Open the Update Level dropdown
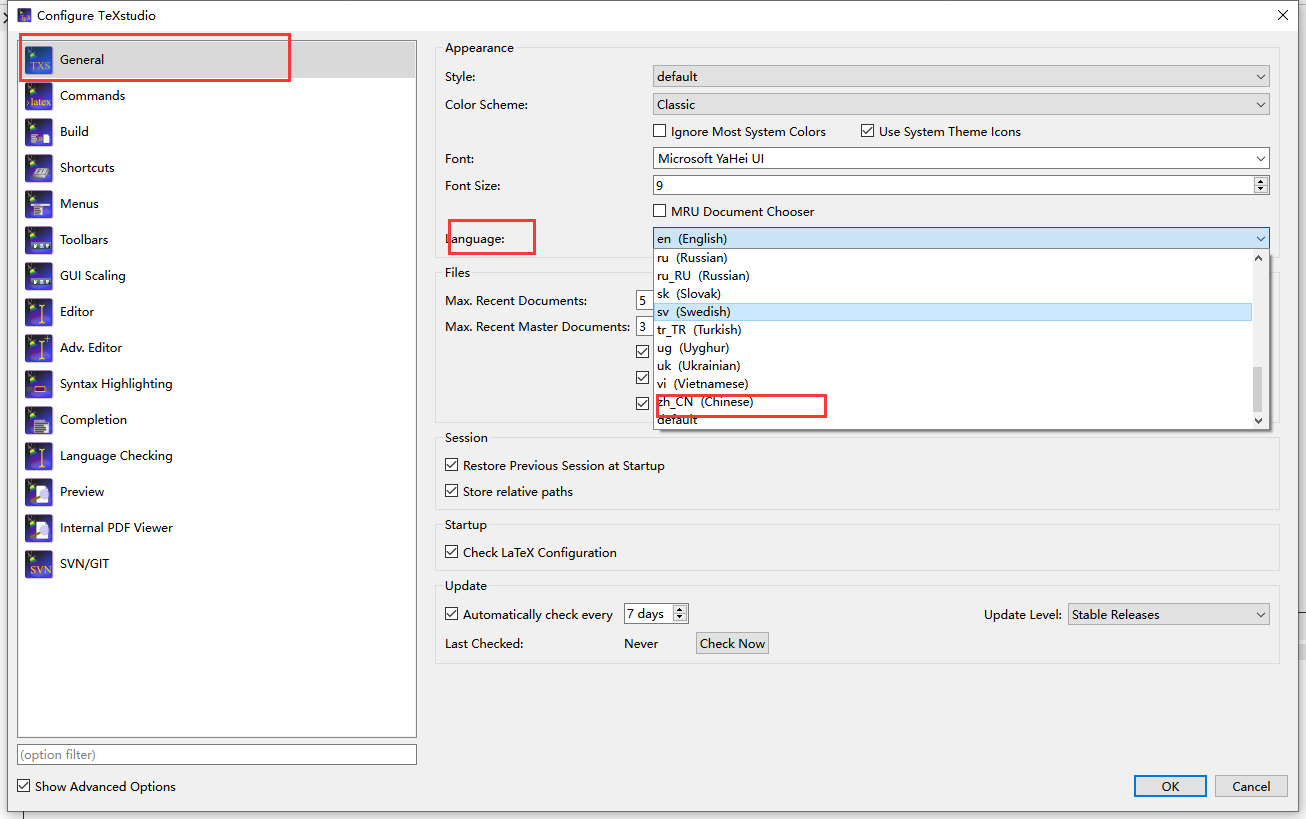The width and height of the screenshot is (1306, 819). pos(1169,614)
